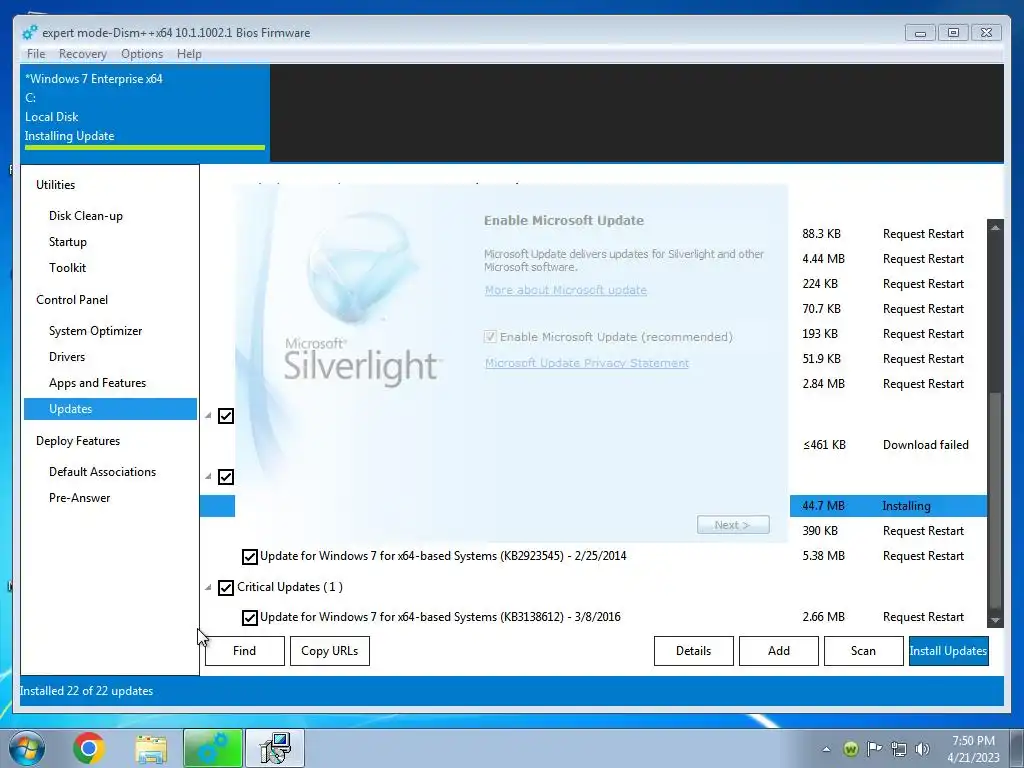Open the volume speaker icon

click(922, 749)
